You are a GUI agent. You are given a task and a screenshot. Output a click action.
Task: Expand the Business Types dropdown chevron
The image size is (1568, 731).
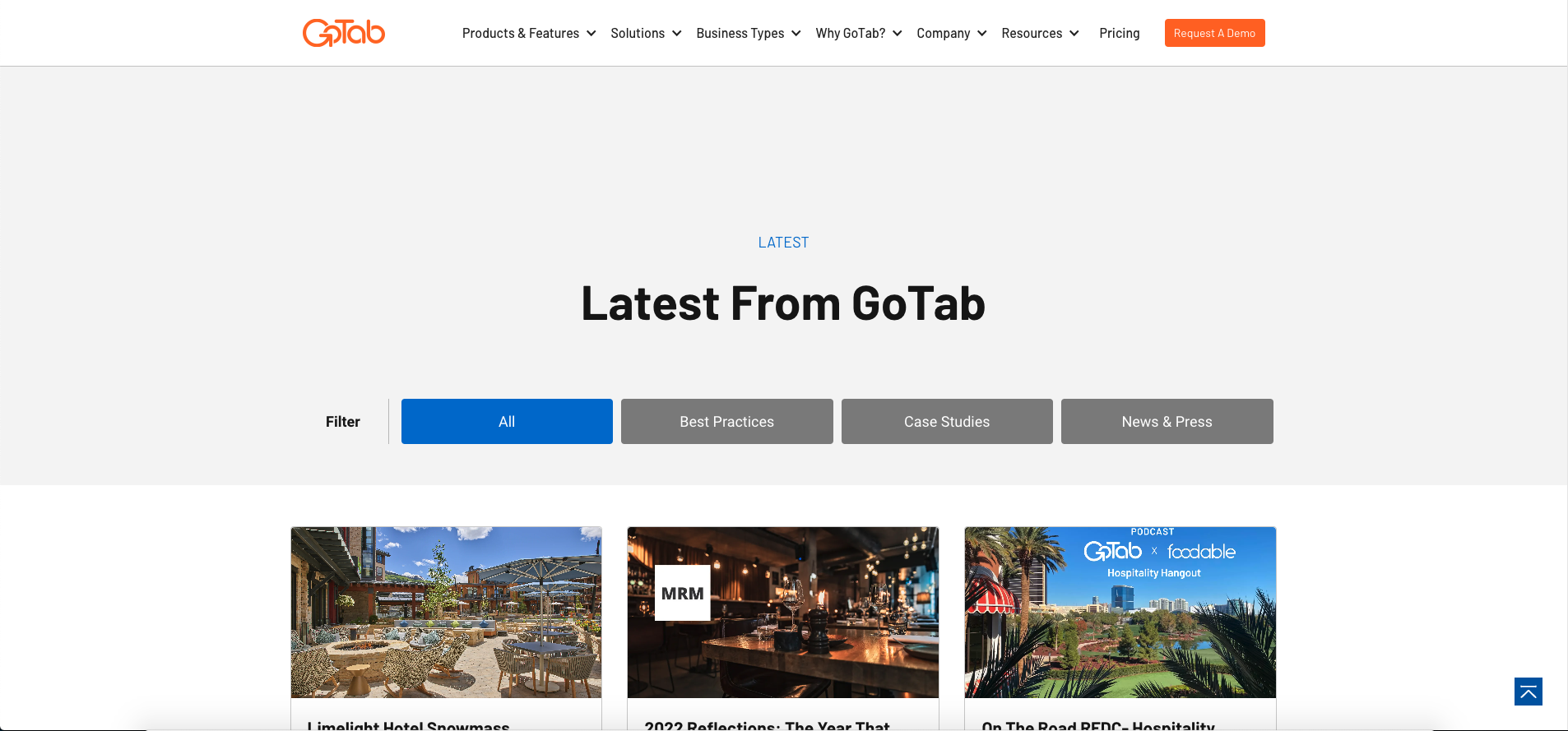coord(796,34)
